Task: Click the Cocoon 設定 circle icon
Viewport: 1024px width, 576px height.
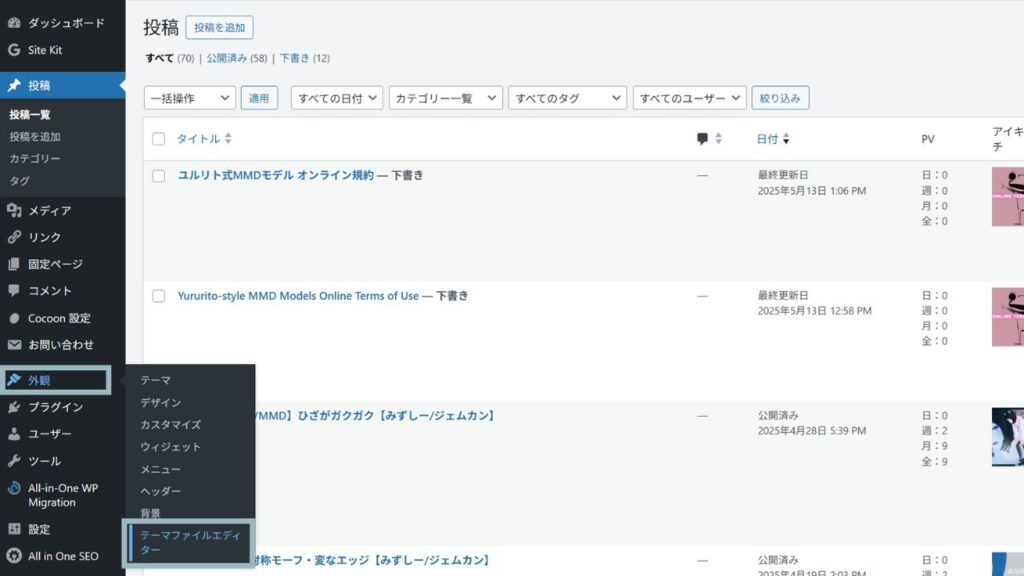Action: pos(14,318)
